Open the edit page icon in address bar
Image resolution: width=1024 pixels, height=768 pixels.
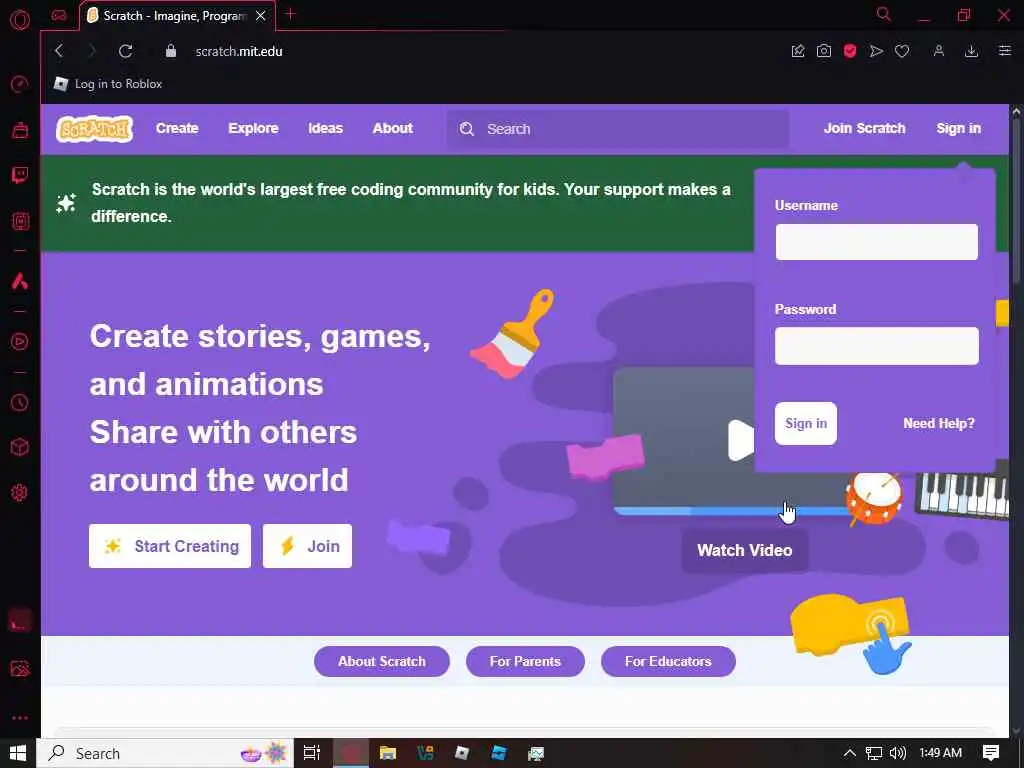(798, 51)
